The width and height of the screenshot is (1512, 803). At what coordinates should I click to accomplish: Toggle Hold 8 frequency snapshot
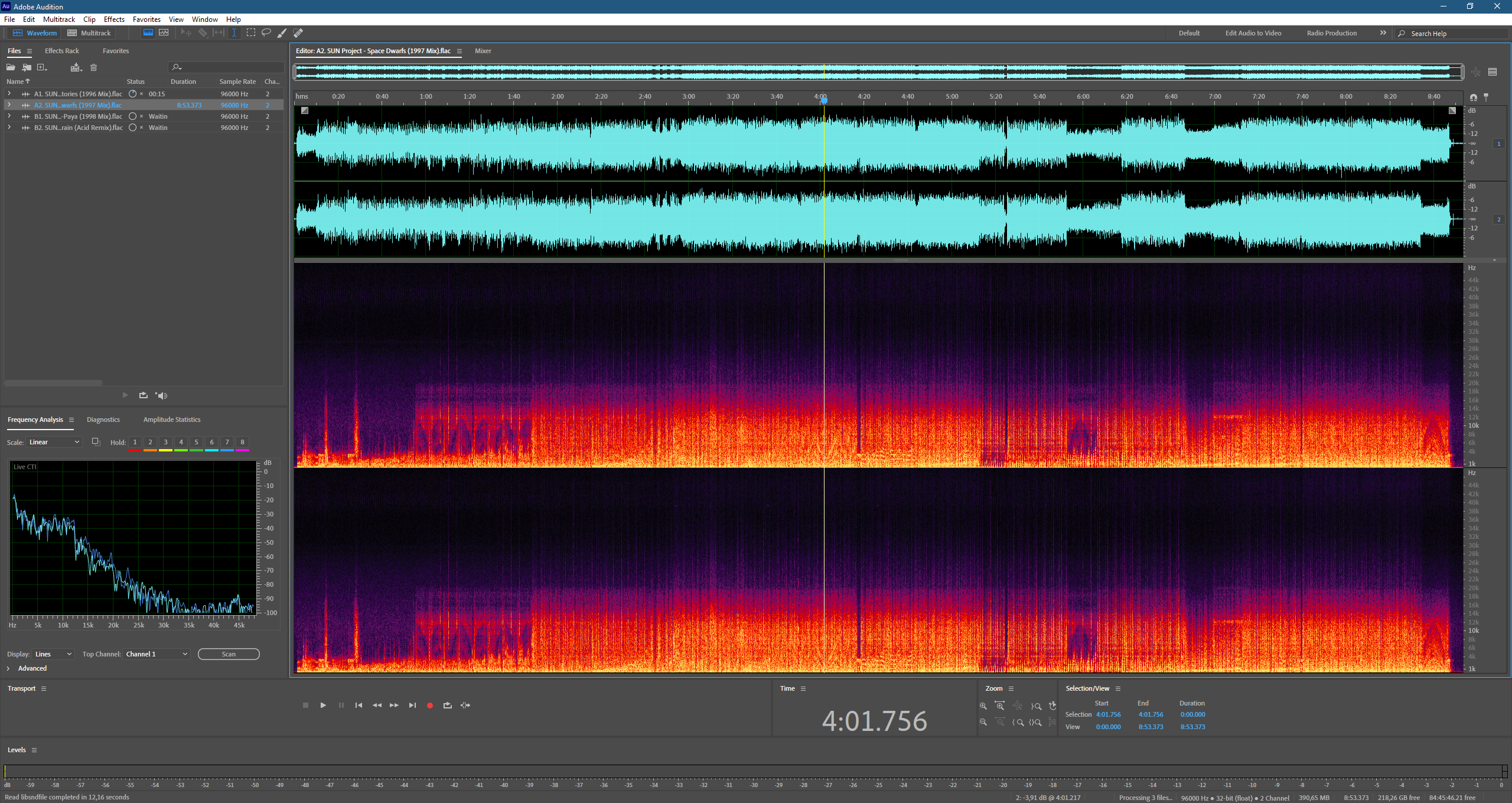pyautogui.click(x=242, y=442)
